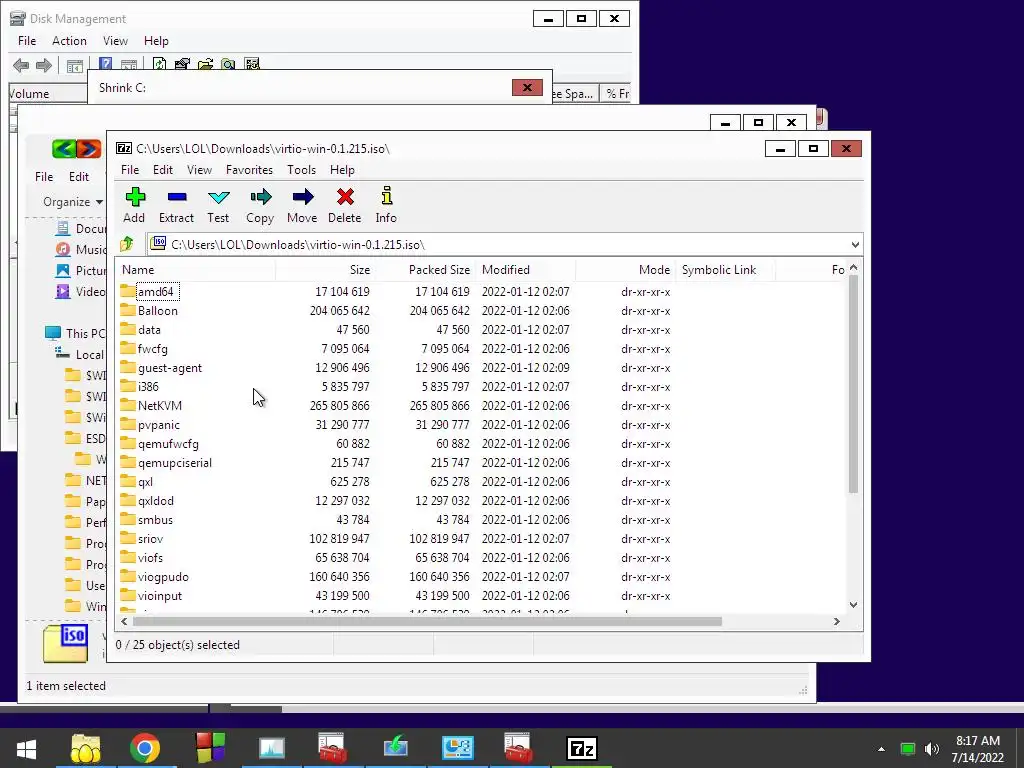Choose the Move toolbar icon
This screenshot has width=1024, height=768.
[302, 205]
